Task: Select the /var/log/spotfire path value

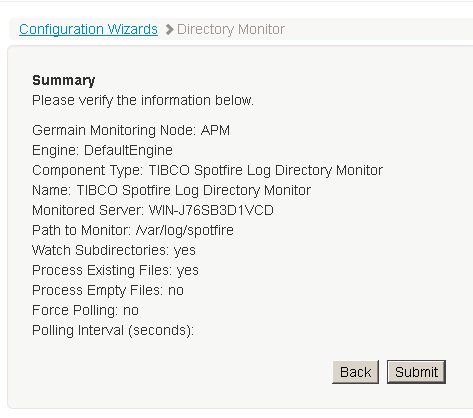Action: pyautogui.click(x=185, y=230)
